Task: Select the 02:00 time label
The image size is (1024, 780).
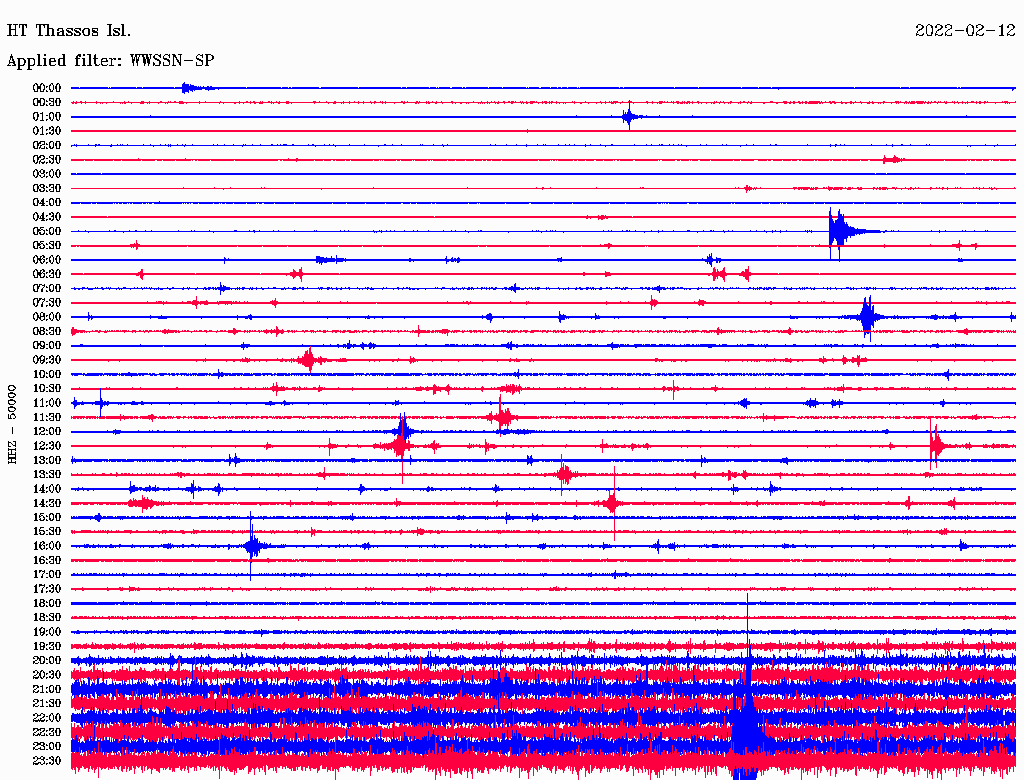Action: tap(46, 146)
